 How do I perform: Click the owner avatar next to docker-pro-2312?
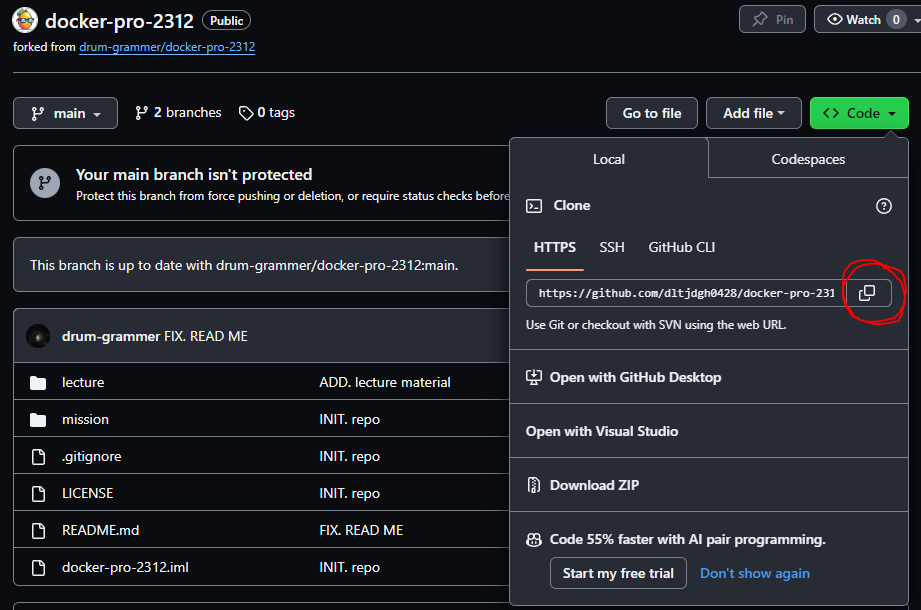coord(25,21)
